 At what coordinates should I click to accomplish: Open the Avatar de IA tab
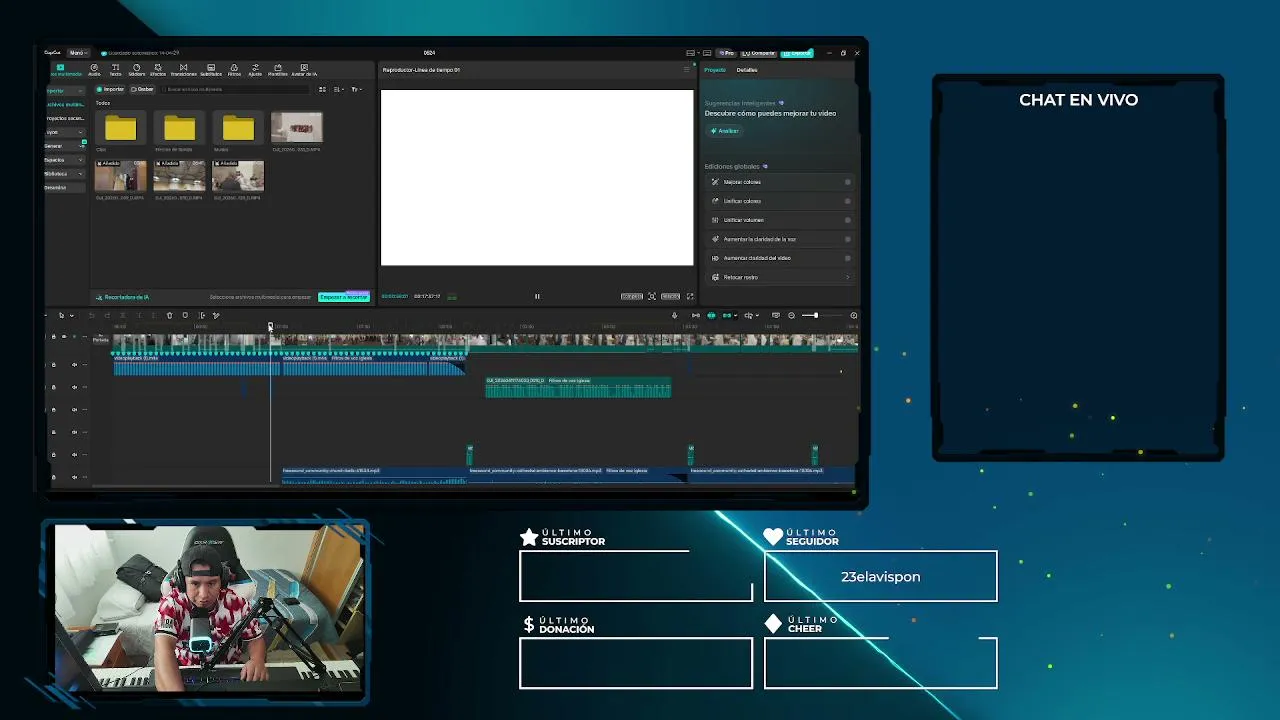[x=304, y=70]
